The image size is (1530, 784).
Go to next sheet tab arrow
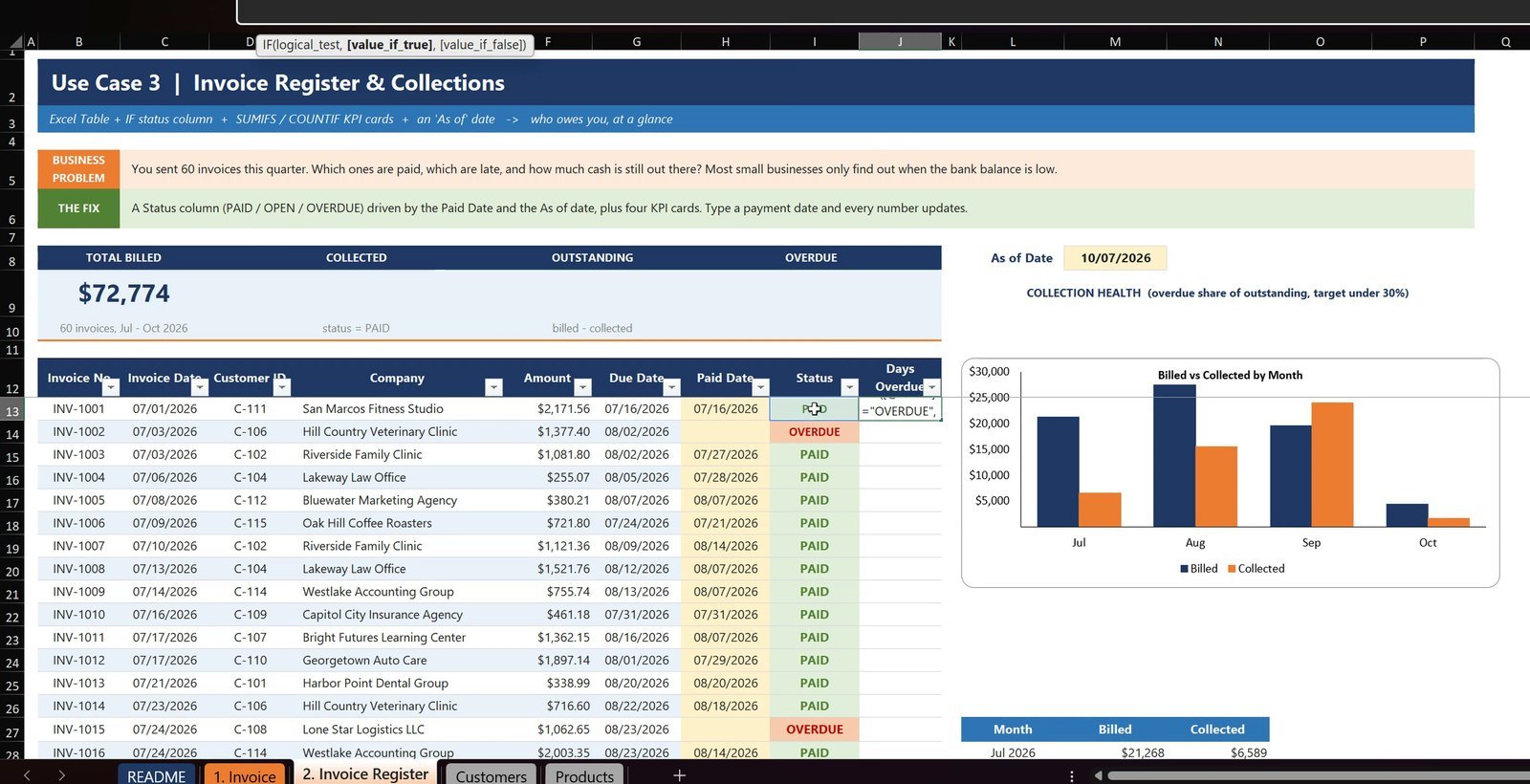(x=62, y=775)
